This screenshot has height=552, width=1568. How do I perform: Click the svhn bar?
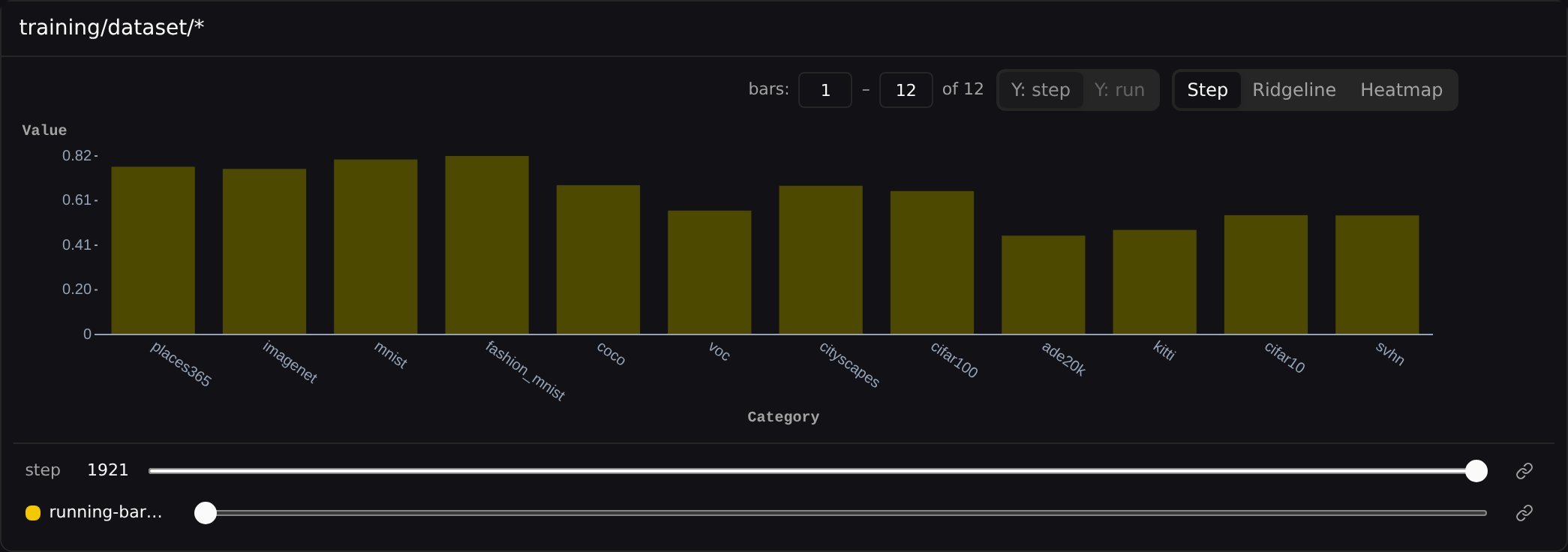coord(1377,274)
